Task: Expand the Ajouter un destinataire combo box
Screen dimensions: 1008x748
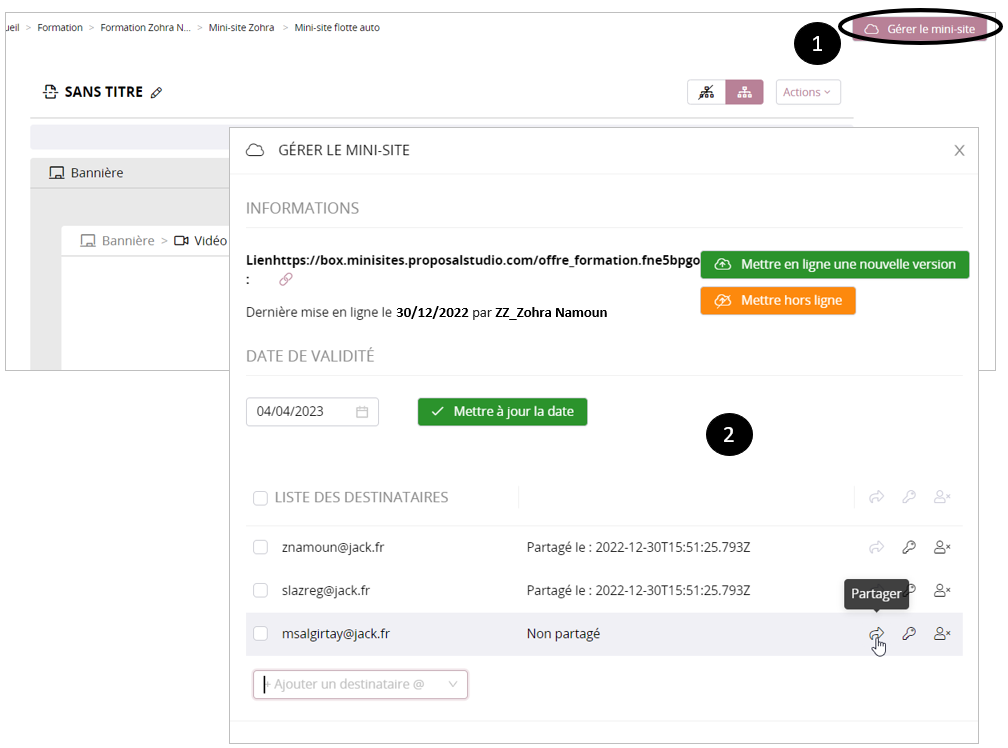Action: pos(453,684)
